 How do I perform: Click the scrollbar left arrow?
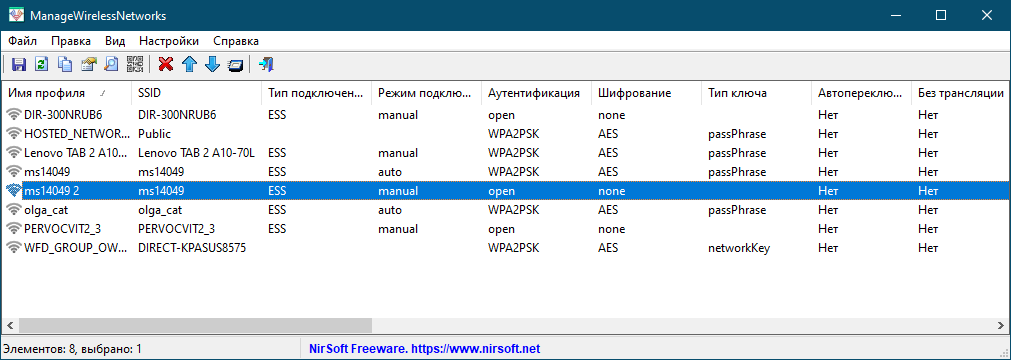pyautogui.click(x=10, y=325)
